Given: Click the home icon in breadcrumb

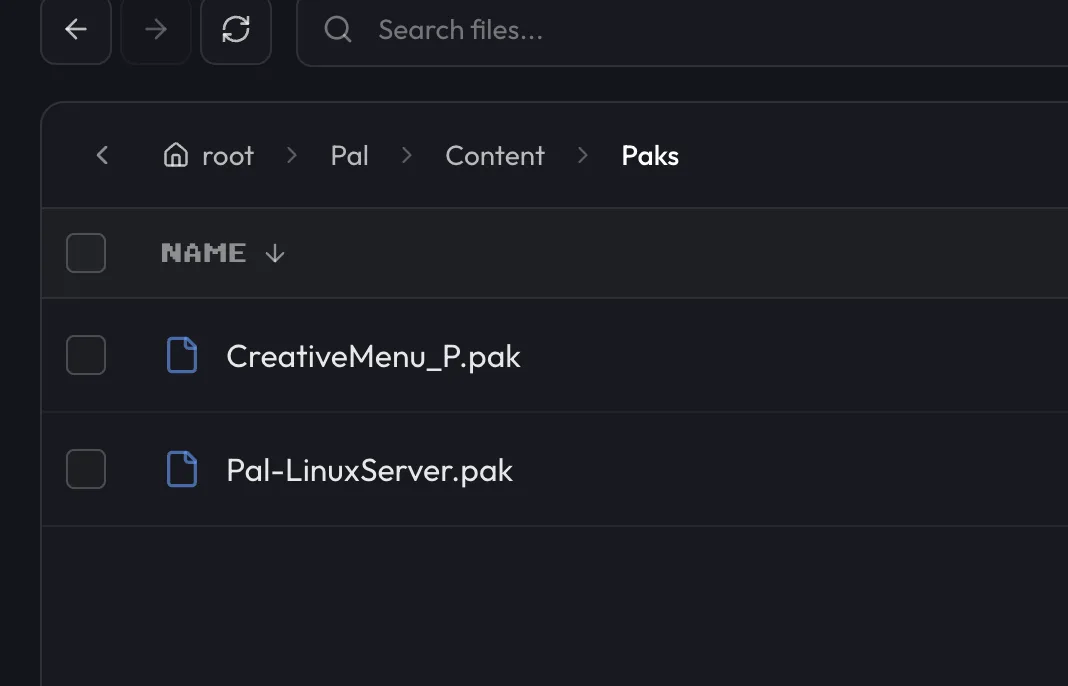Looking at the screenshot, I should (176, 155).
